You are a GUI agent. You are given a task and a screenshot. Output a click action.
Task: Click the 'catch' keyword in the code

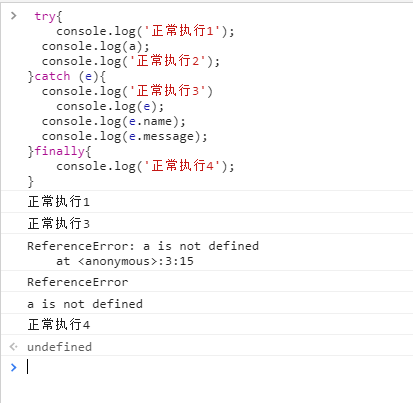pos(52,76)
